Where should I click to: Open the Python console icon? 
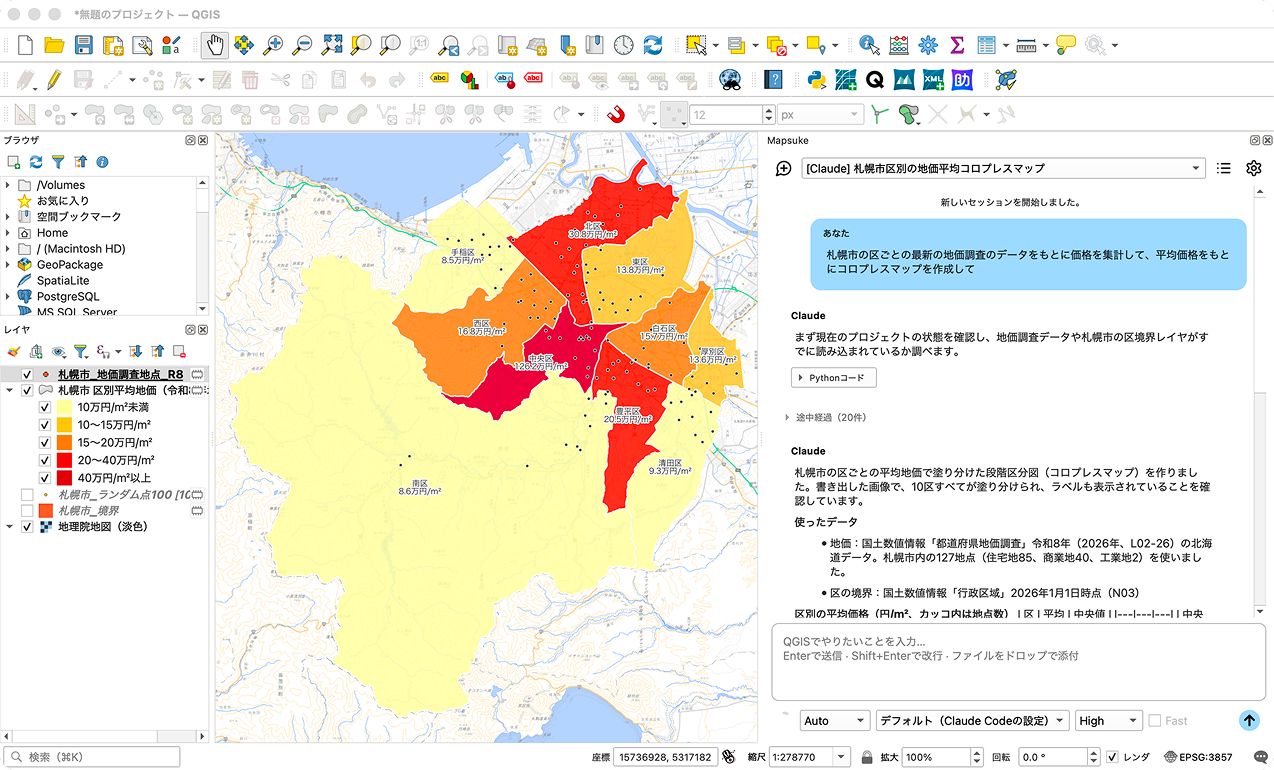[x=816, y=79]
